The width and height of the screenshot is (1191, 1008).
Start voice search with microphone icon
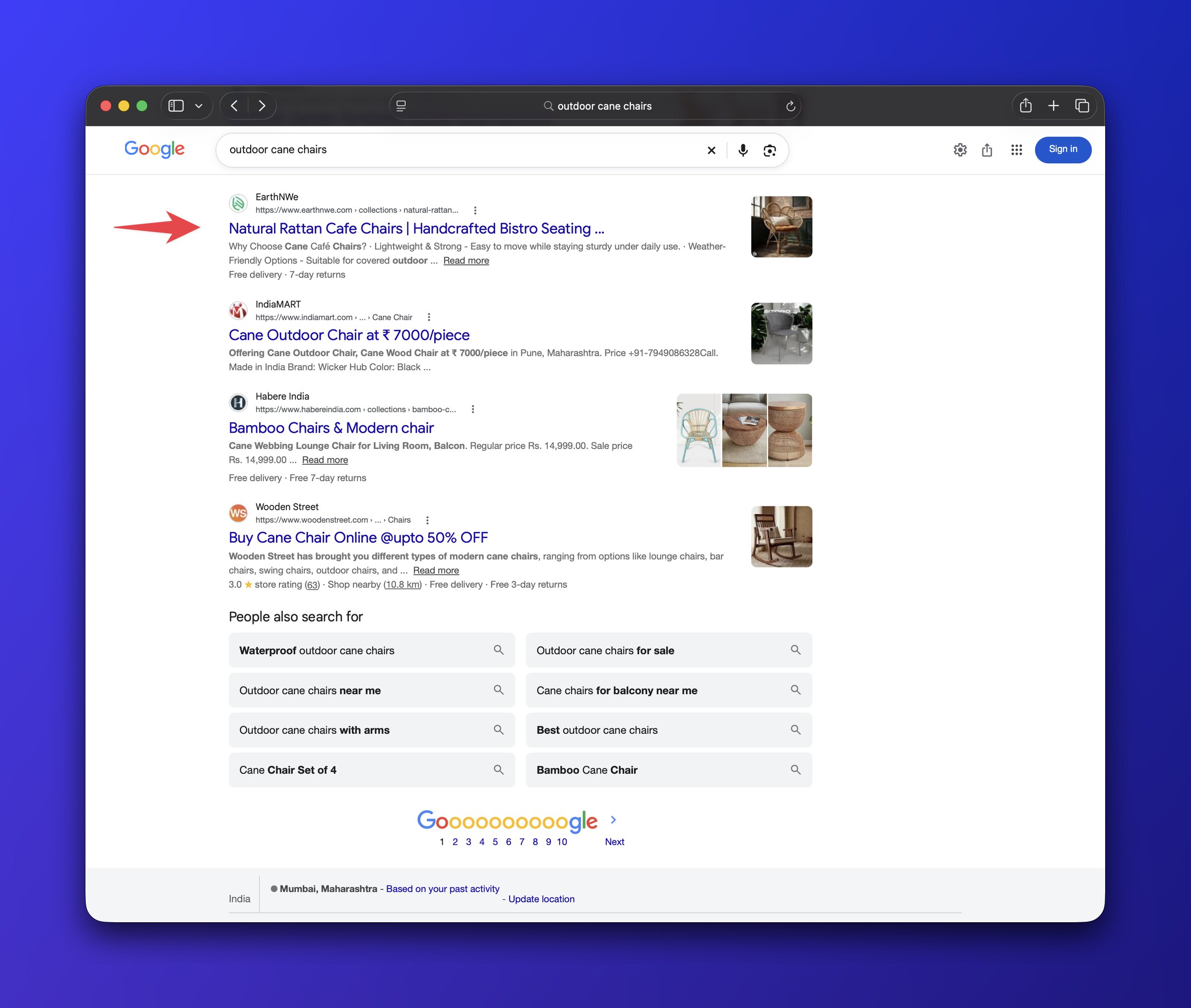coord(743,150)
